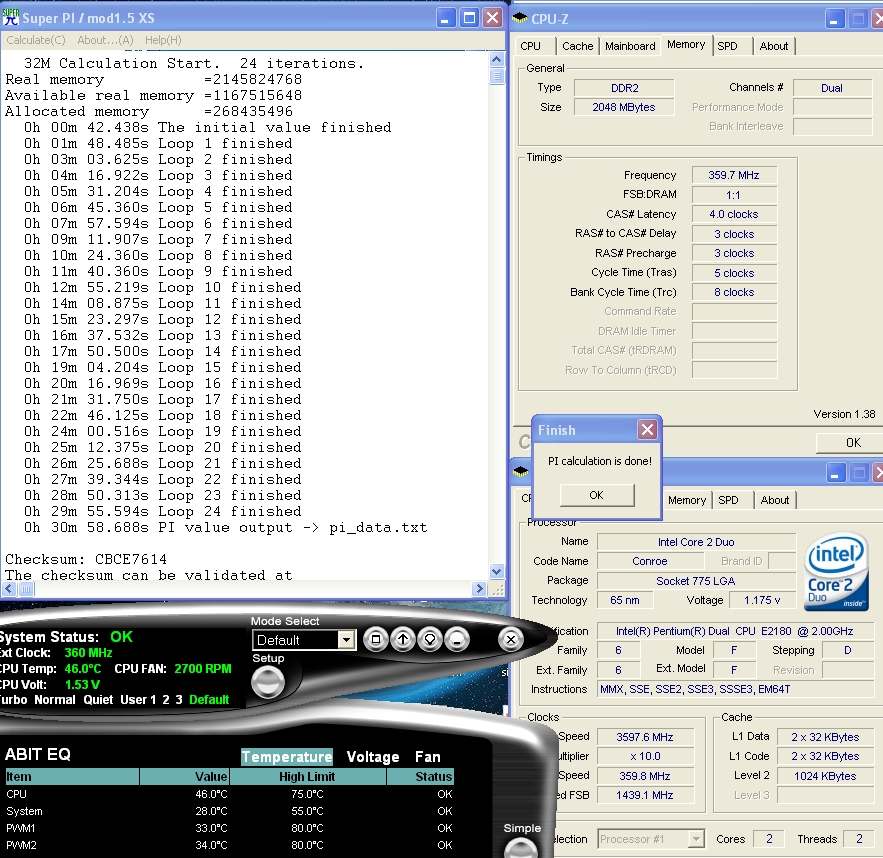Click the CAS# Latency value 4.0 clocks
The width and height of the screenshot is (883, 858).
coord(734,214)
